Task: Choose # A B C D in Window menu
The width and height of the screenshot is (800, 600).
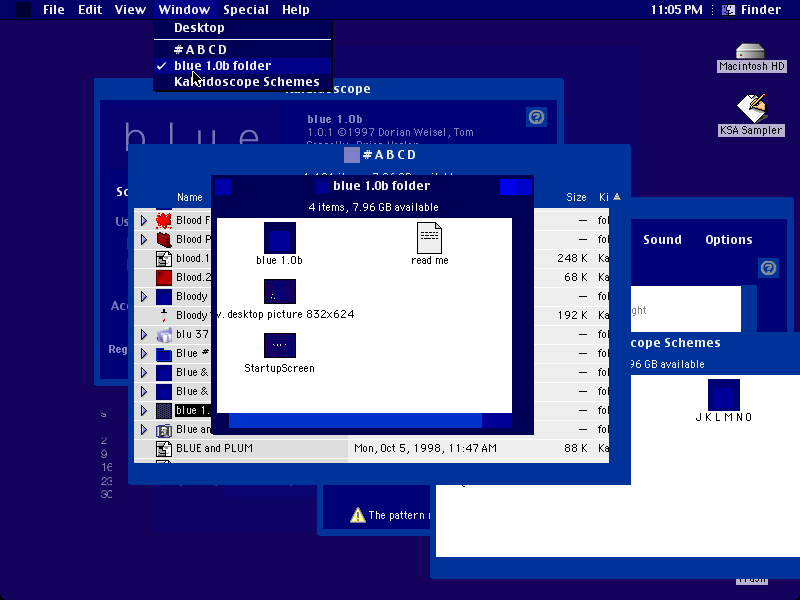Action: coord(243,49)
